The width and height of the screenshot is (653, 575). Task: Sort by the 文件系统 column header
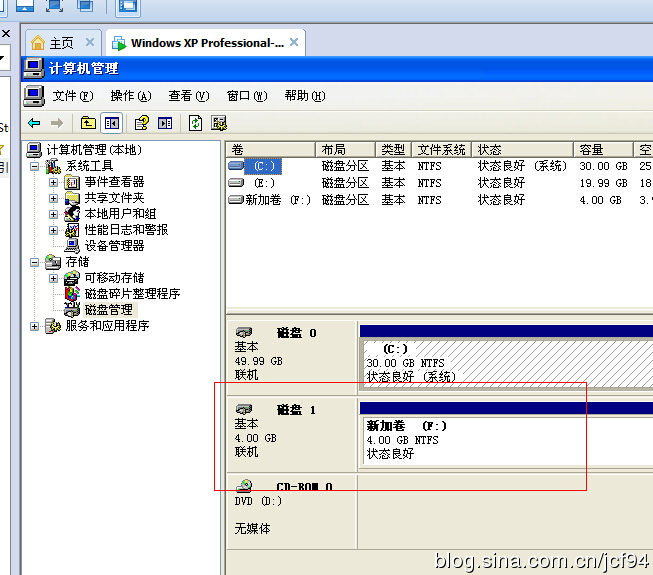(x=441, y=150)
